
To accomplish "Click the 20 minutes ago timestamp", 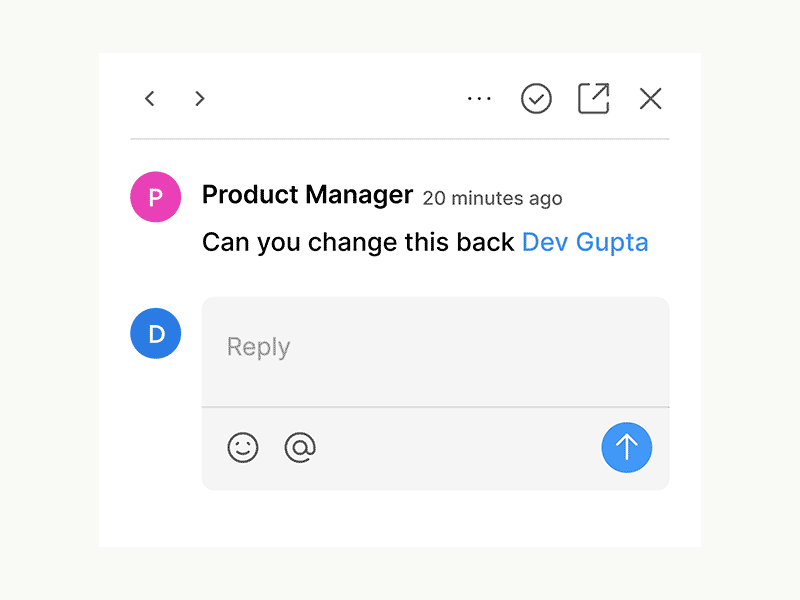I will (x=492, y=198).
